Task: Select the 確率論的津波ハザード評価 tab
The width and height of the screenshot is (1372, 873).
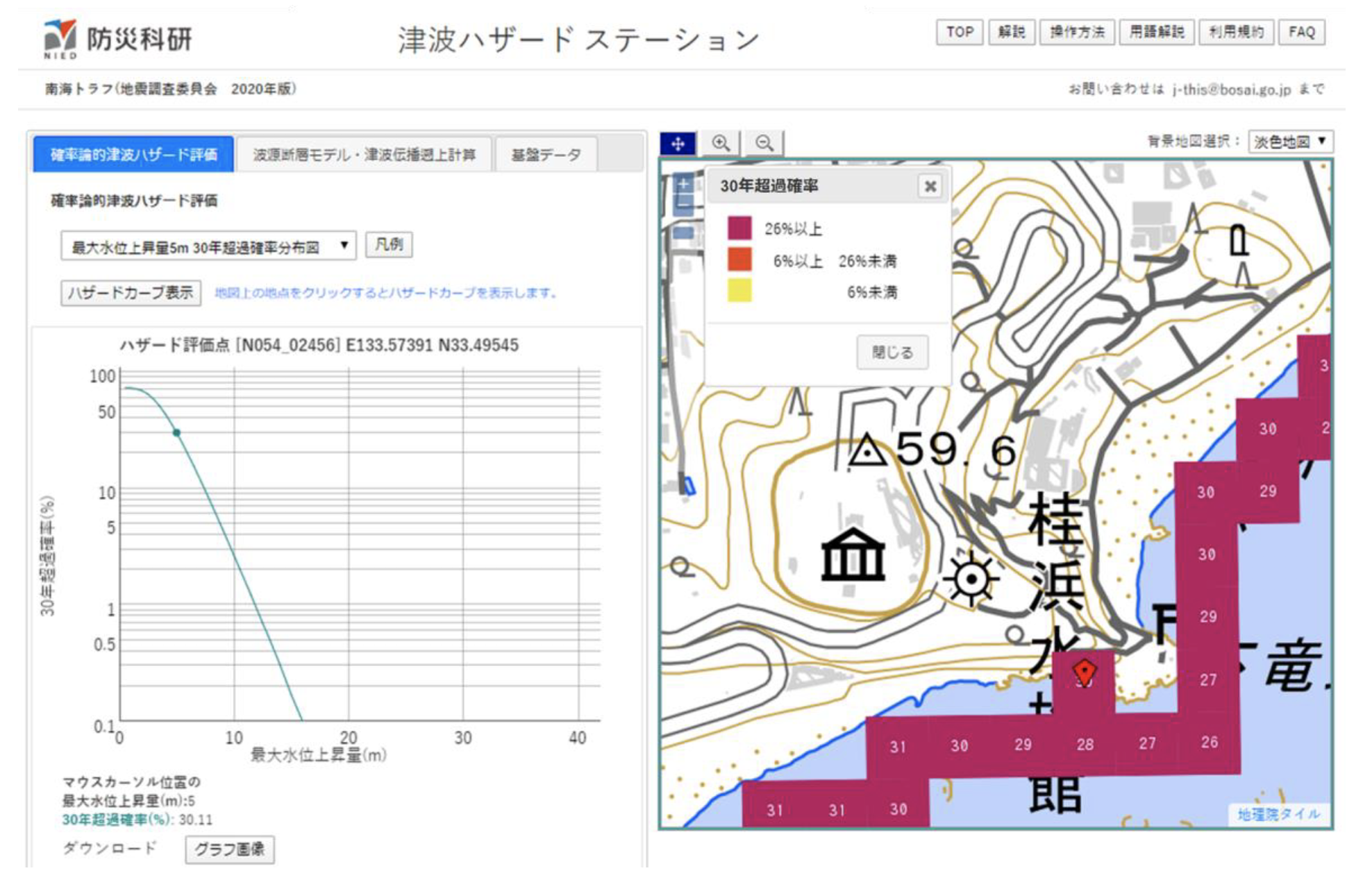Action: pos(133,155)
